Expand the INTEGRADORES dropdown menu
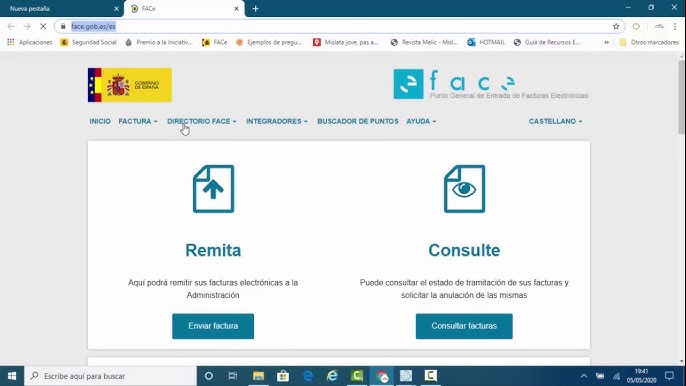 tap(277, 121)
